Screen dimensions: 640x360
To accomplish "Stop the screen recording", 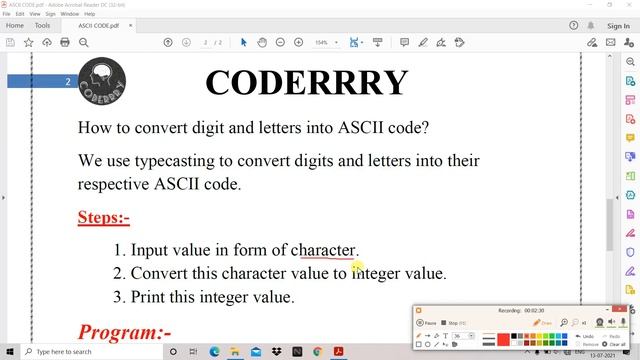I will (453, 322).
